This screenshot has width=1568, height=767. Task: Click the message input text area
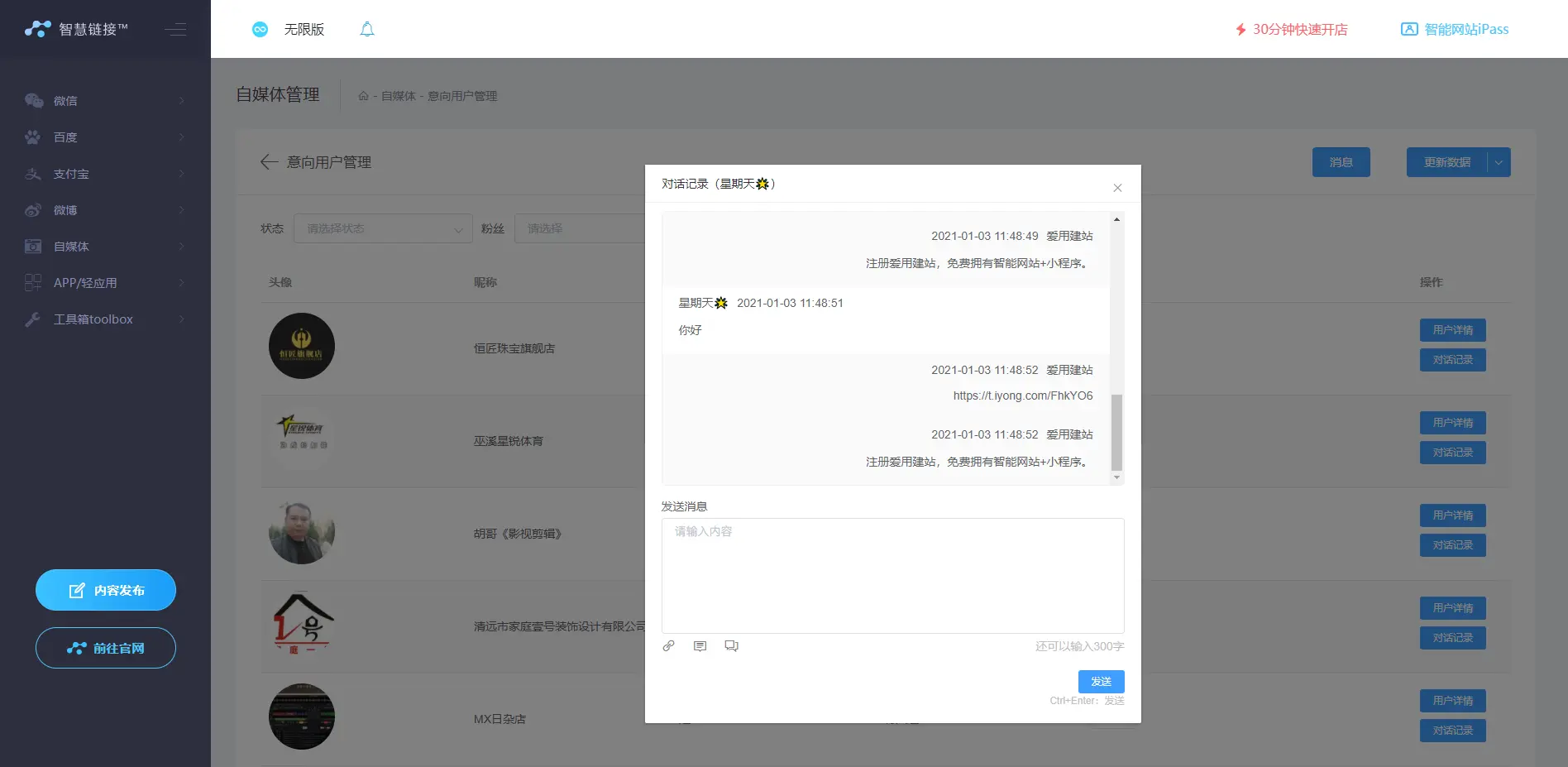(x=892, y=576)
